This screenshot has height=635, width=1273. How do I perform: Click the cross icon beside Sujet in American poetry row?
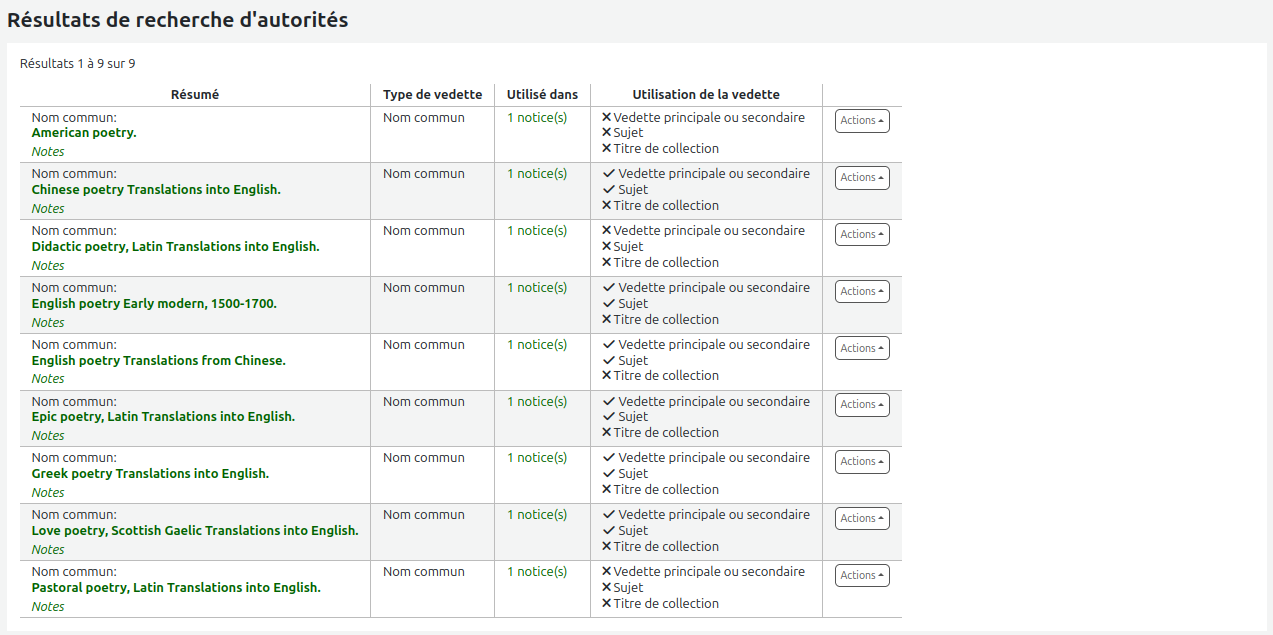coord(606,133)
